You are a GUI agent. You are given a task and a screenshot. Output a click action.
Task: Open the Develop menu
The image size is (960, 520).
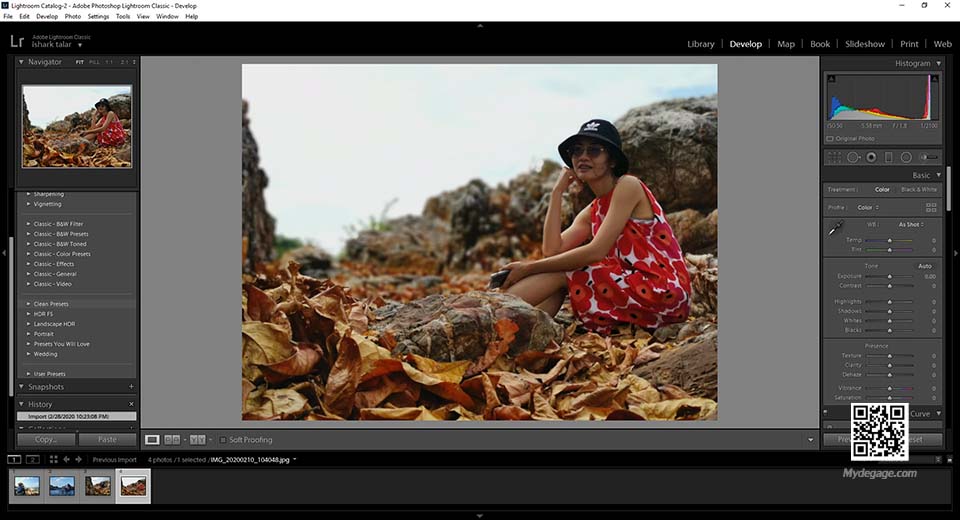(47, 17)
